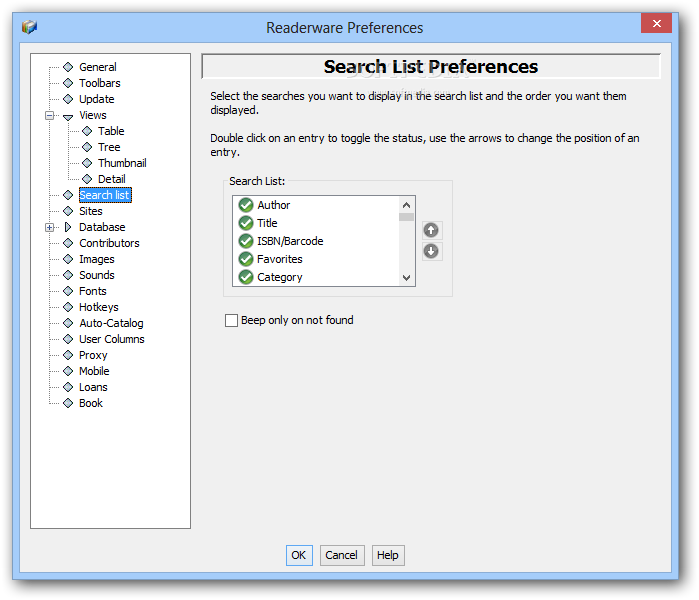Select the Views category
The width and height of the screenshot is (699, 600).
(x=93, y=115)
